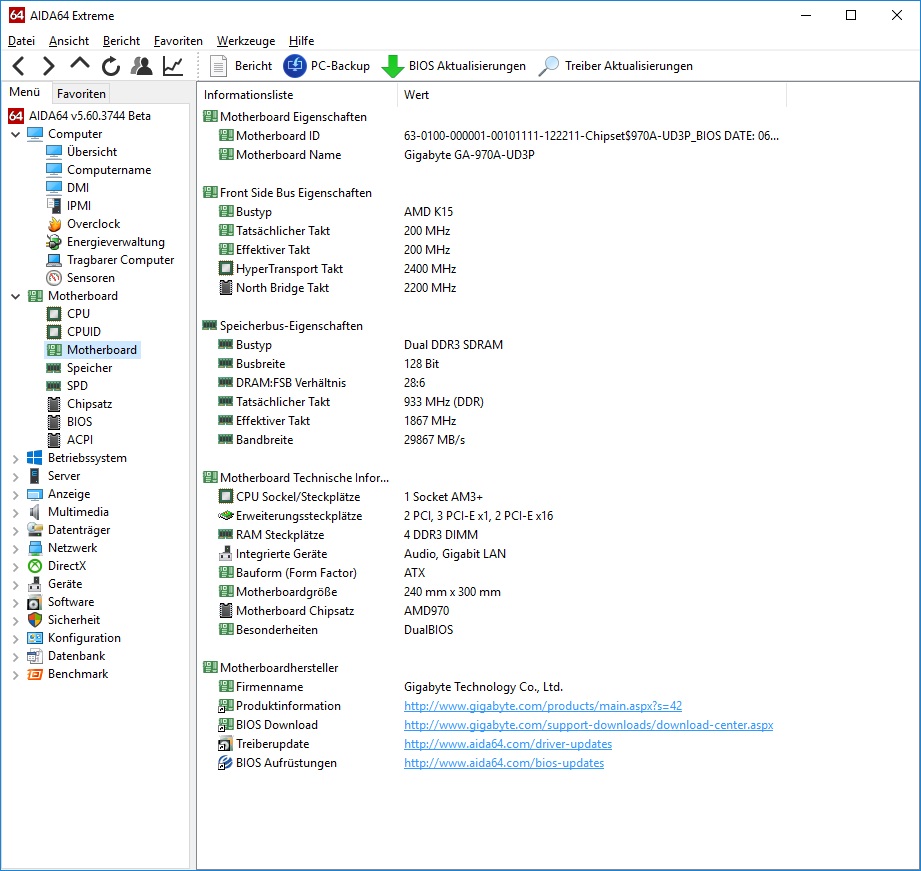Click the PC-Backup blue round icon
Viewport: 921px width, 871px height.
pyautogui.click(x=295, y=66)
